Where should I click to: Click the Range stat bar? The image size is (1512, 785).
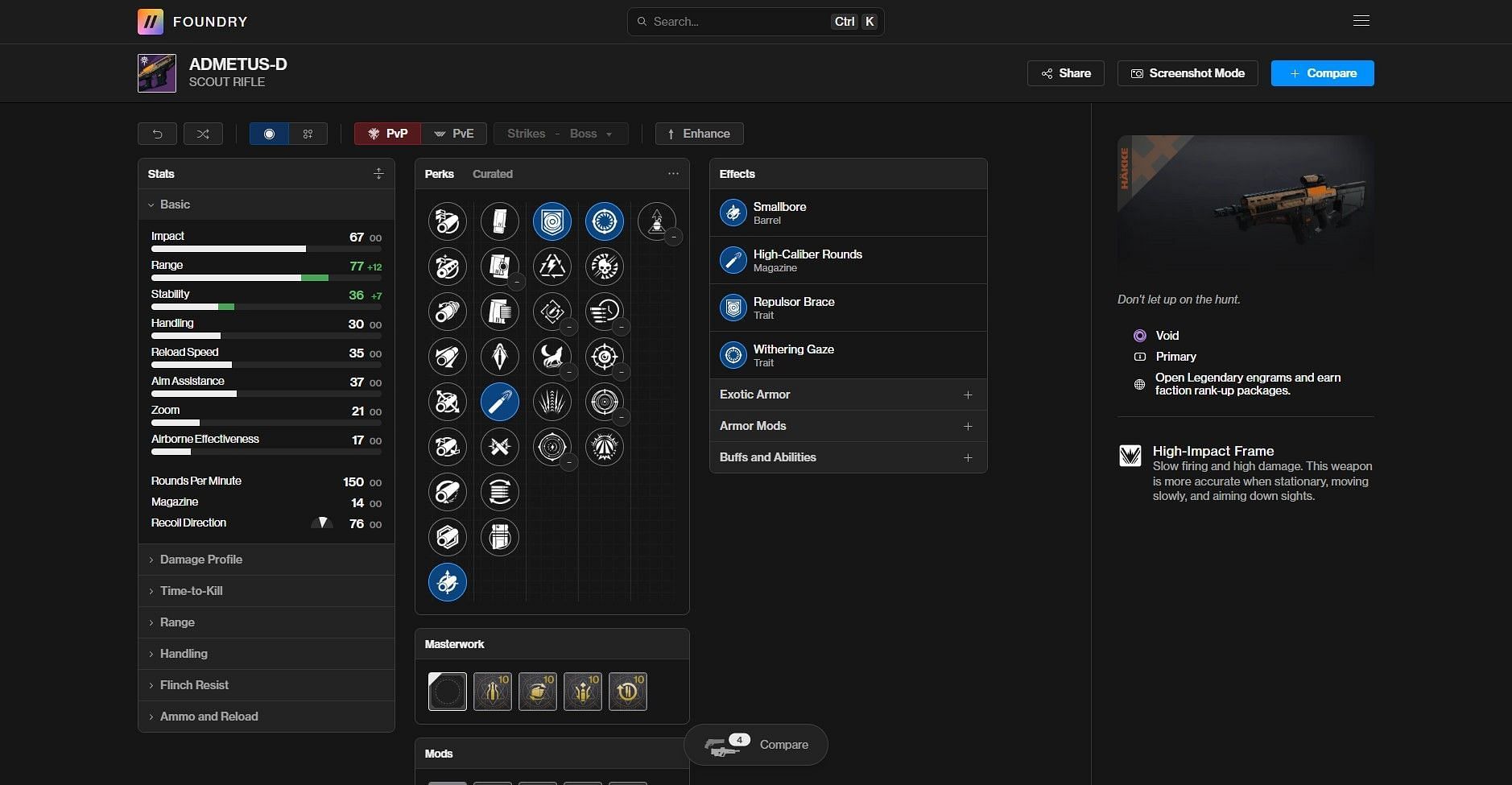(266, 278)
